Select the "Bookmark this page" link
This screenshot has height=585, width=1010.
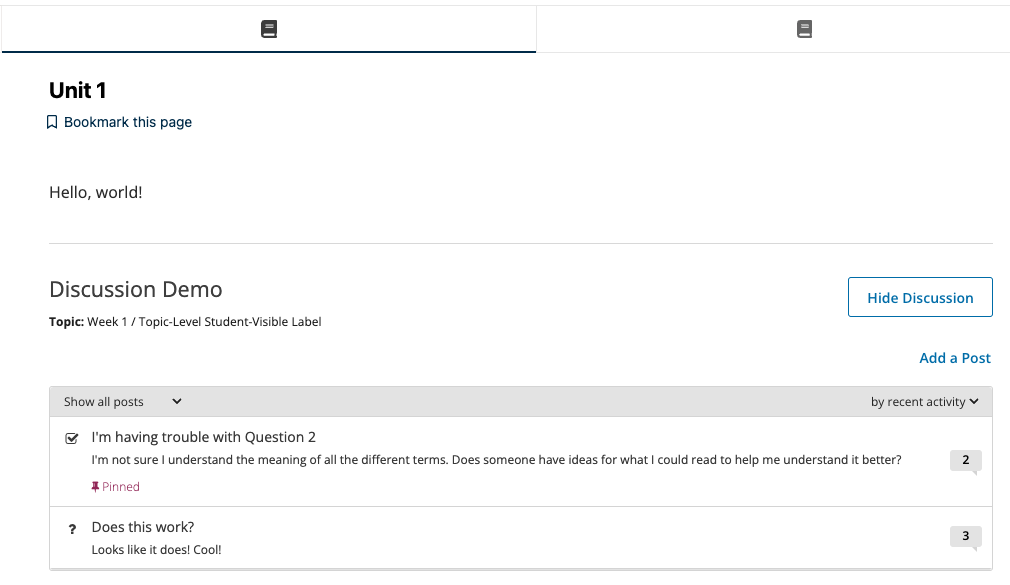point(127,121)
